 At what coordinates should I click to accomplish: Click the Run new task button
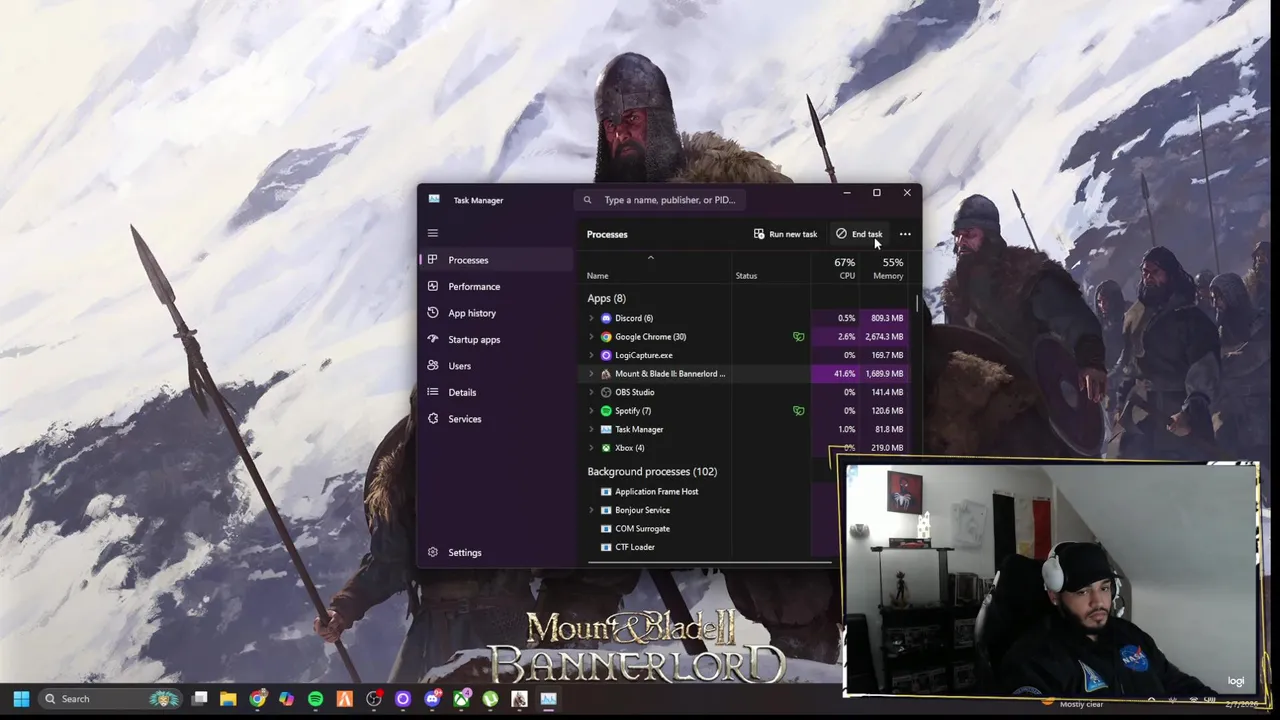point(785,234)
